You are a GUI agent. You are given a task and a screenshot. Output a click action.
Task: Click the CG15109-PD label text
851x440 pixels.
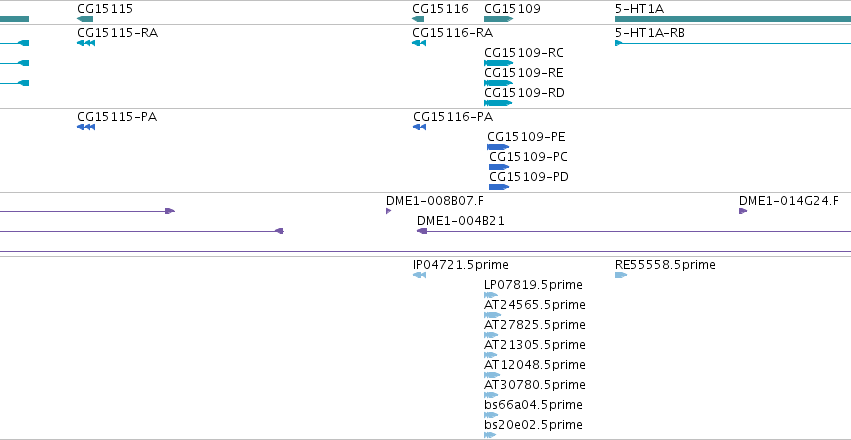pyautogui.click(x=529, y=177)
